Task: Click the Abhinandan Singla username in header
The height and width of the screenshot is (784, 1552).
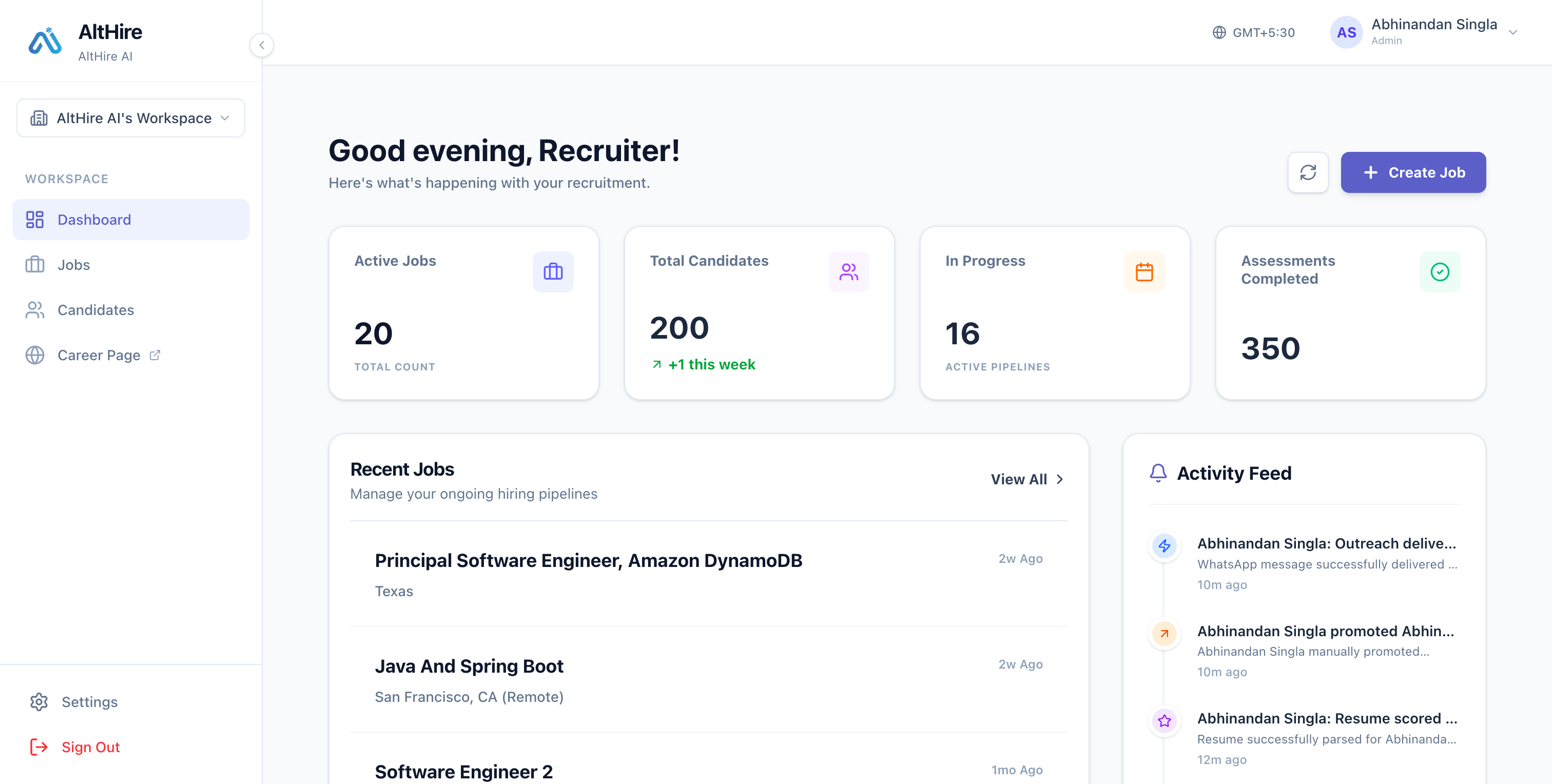Action: (1434, 24)
